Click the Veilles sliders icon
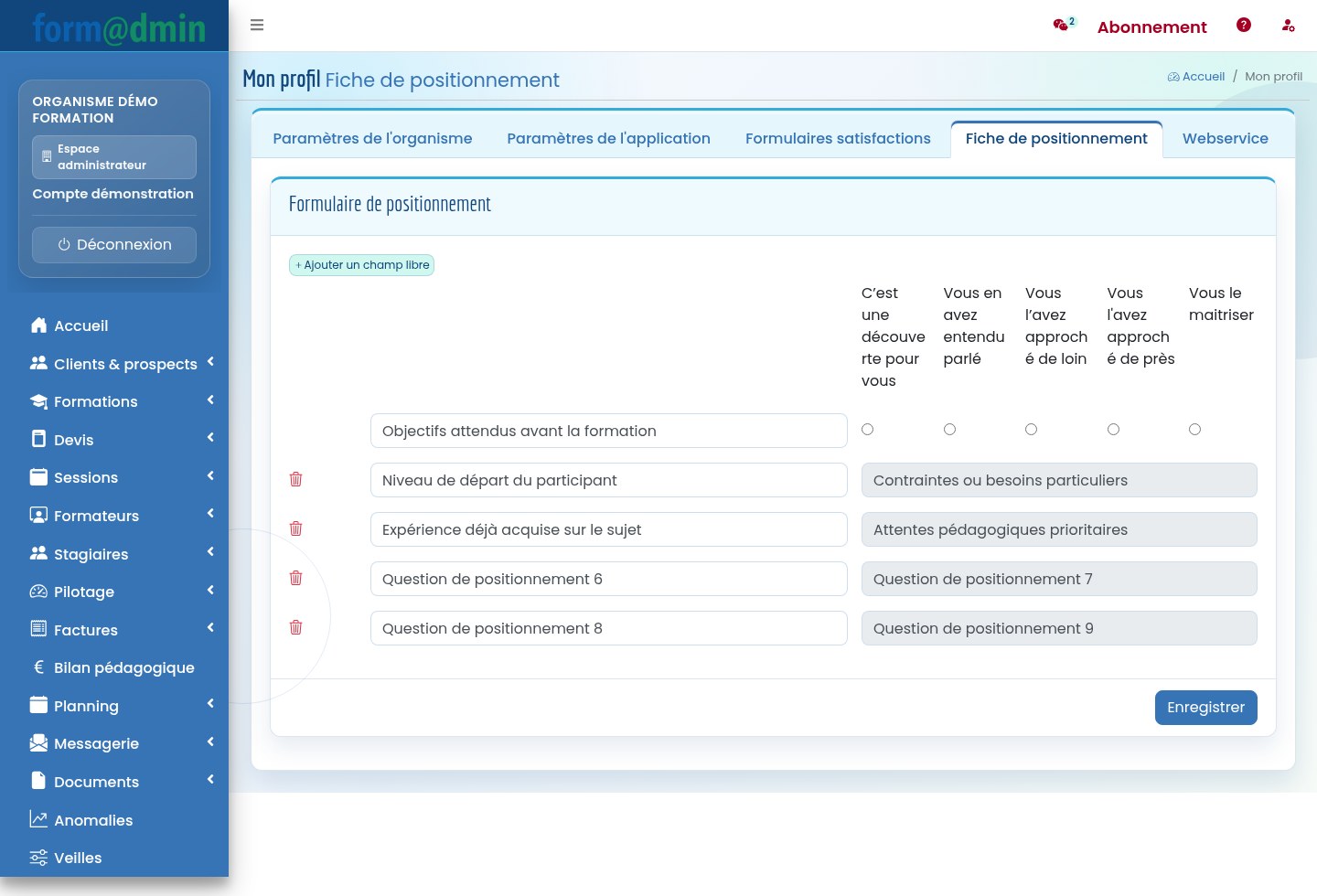 click(38, 858)
